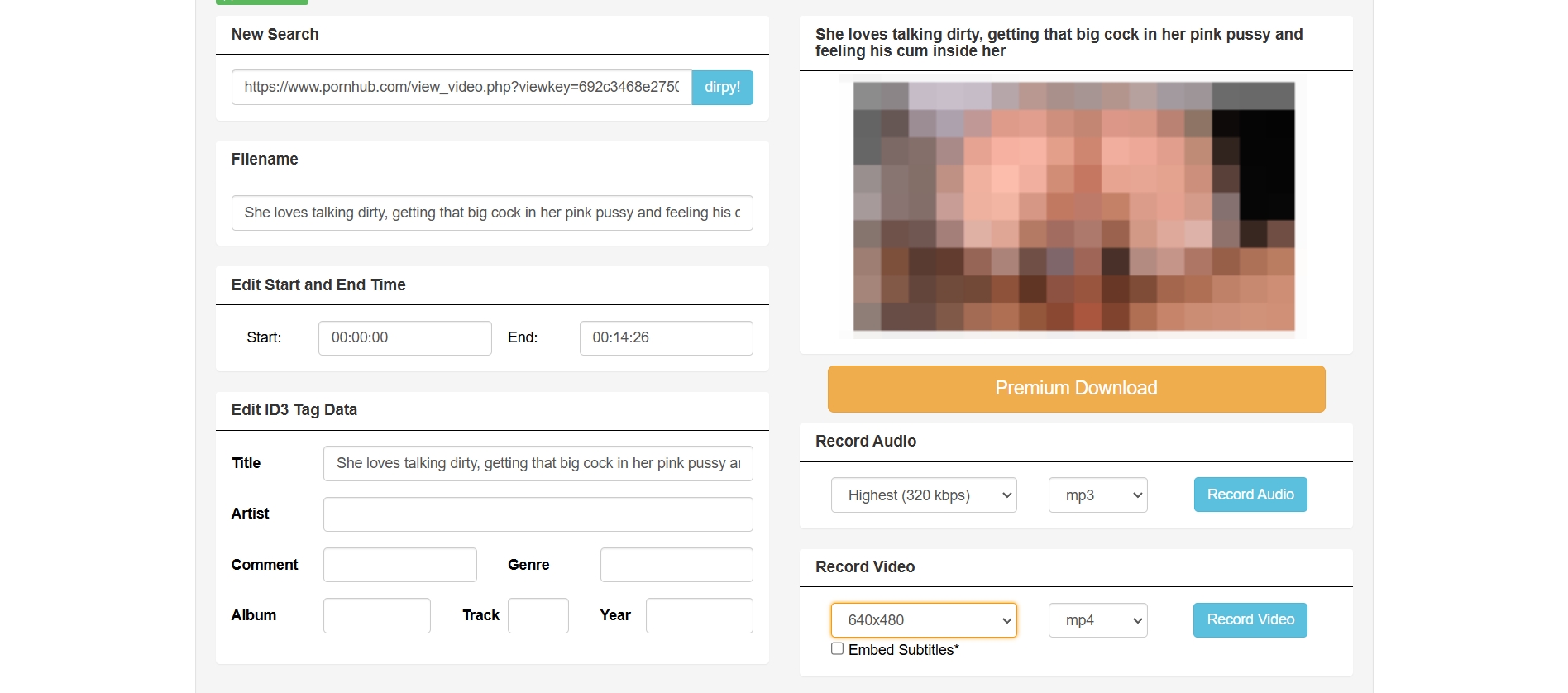Enable the Embed Subtitles checkbox
The height and width of the screenshot is (693, 1568).
pyautogui.click(x=838, y=649)
